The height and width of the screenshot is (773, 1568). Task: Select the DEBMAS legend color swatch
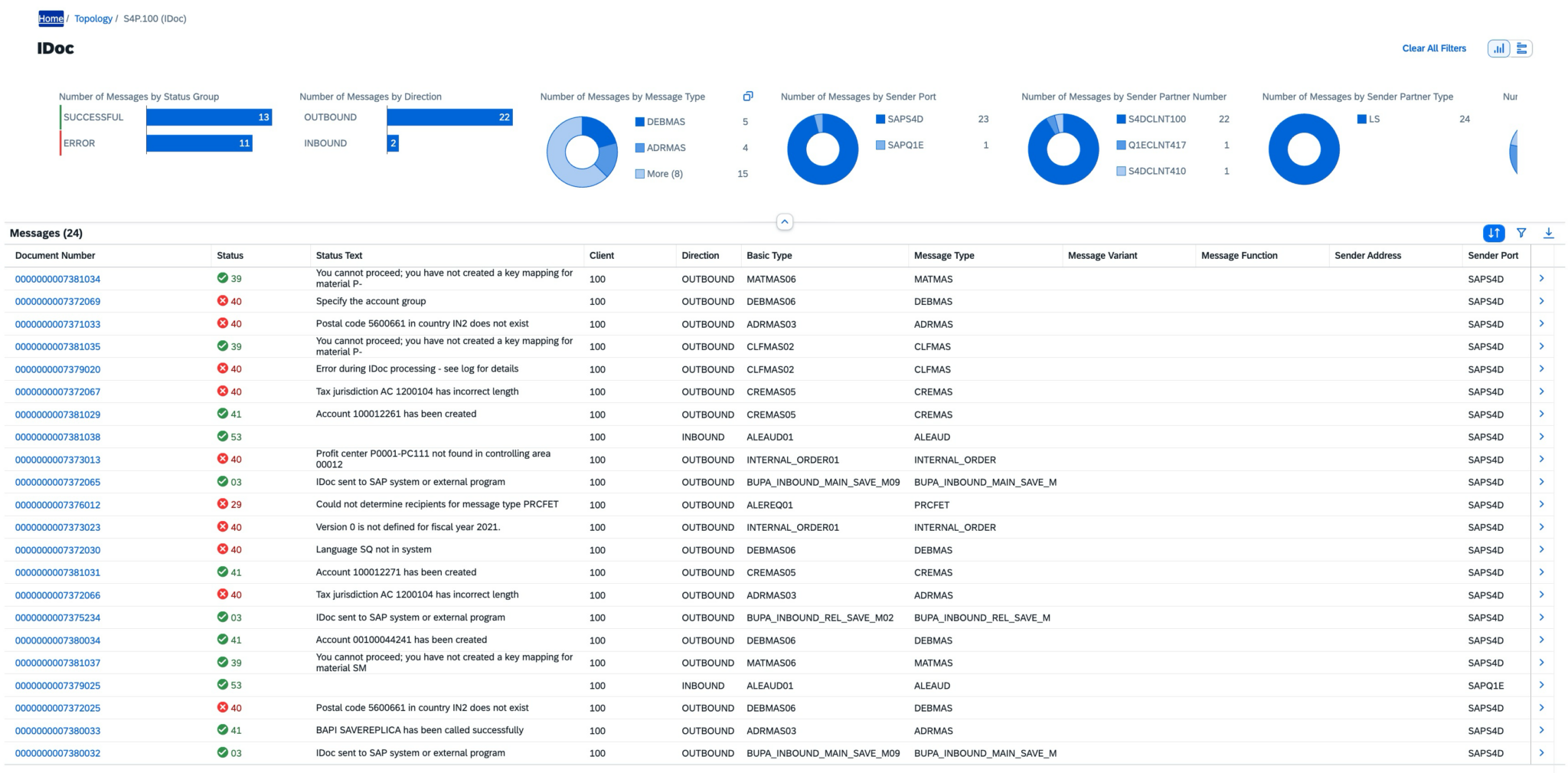[639, 122]
